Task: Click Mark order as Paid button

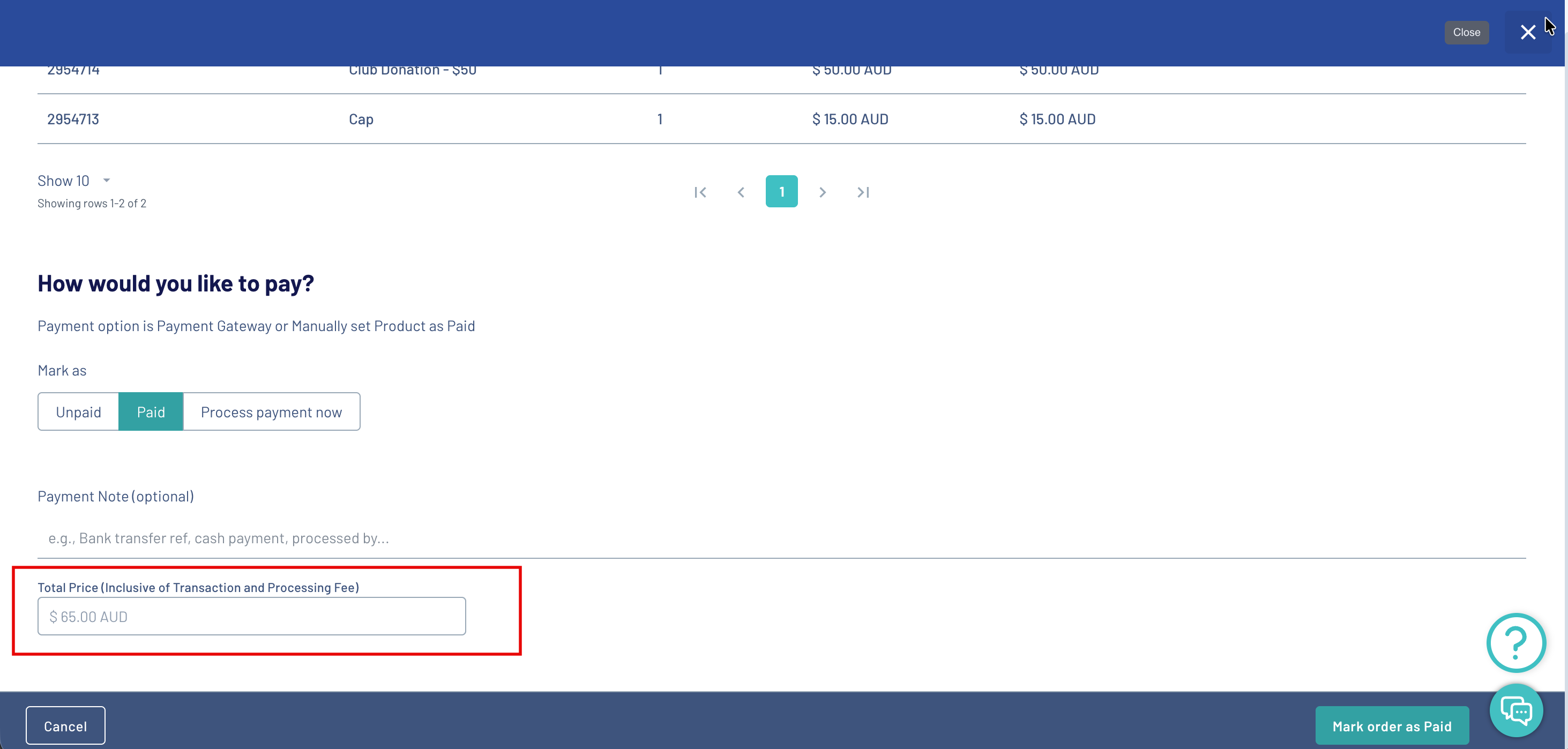Action: click(1392, 725)
